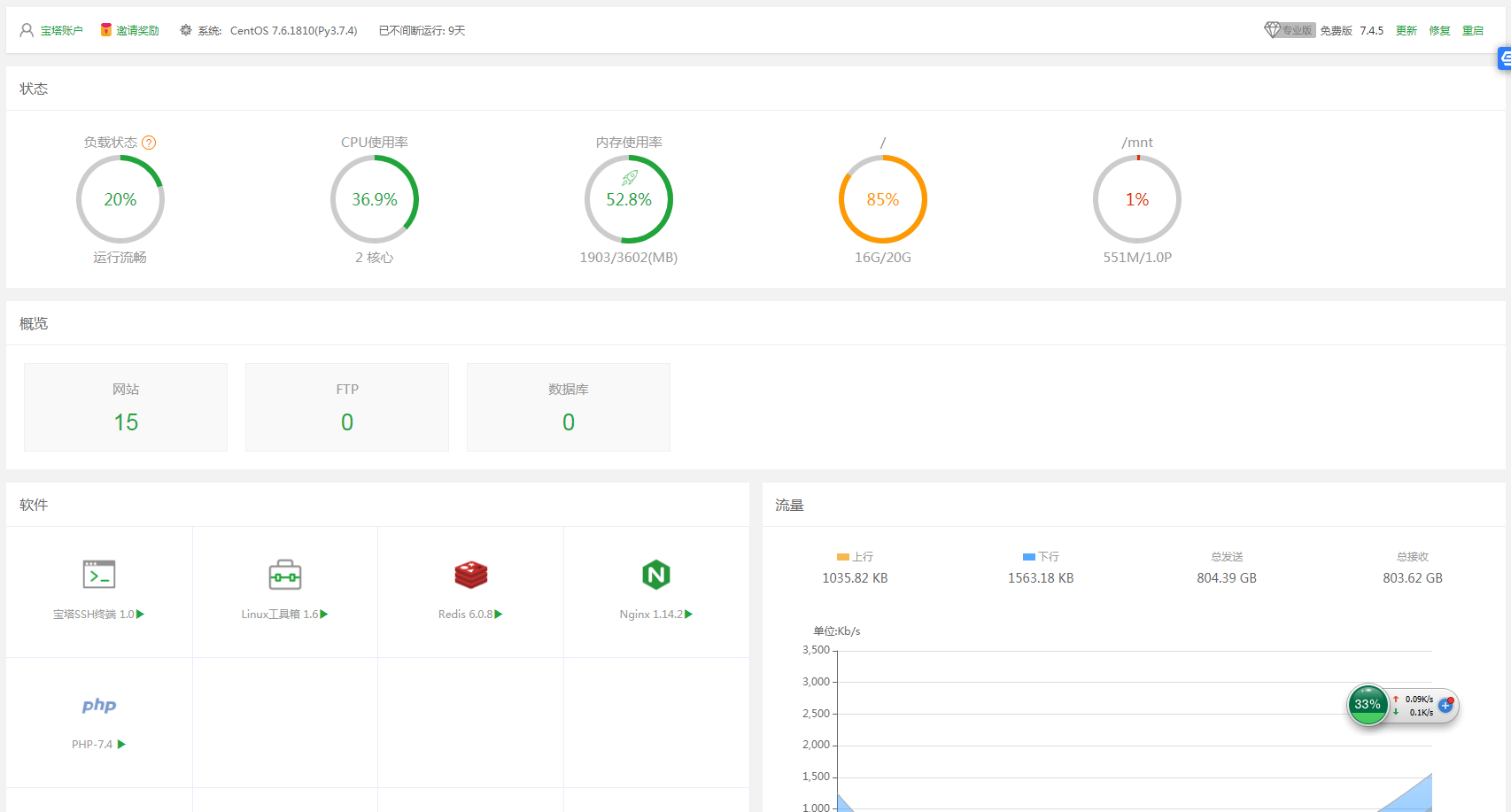Click the 已不间断运行: 9天 uptime text
The width and height of the screenshot is (1511, 812).
coord(422,30)
